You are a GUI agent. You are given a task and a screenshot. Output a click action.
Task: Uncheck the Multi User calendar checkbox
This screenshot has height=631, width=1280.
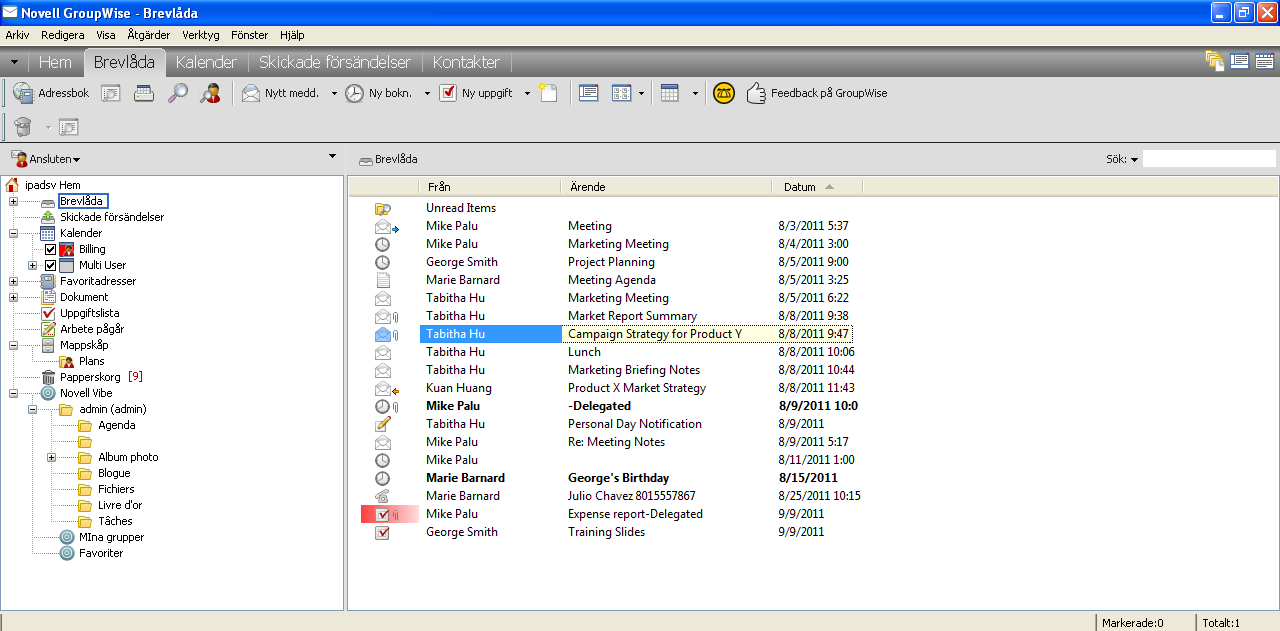pos(50,265)
